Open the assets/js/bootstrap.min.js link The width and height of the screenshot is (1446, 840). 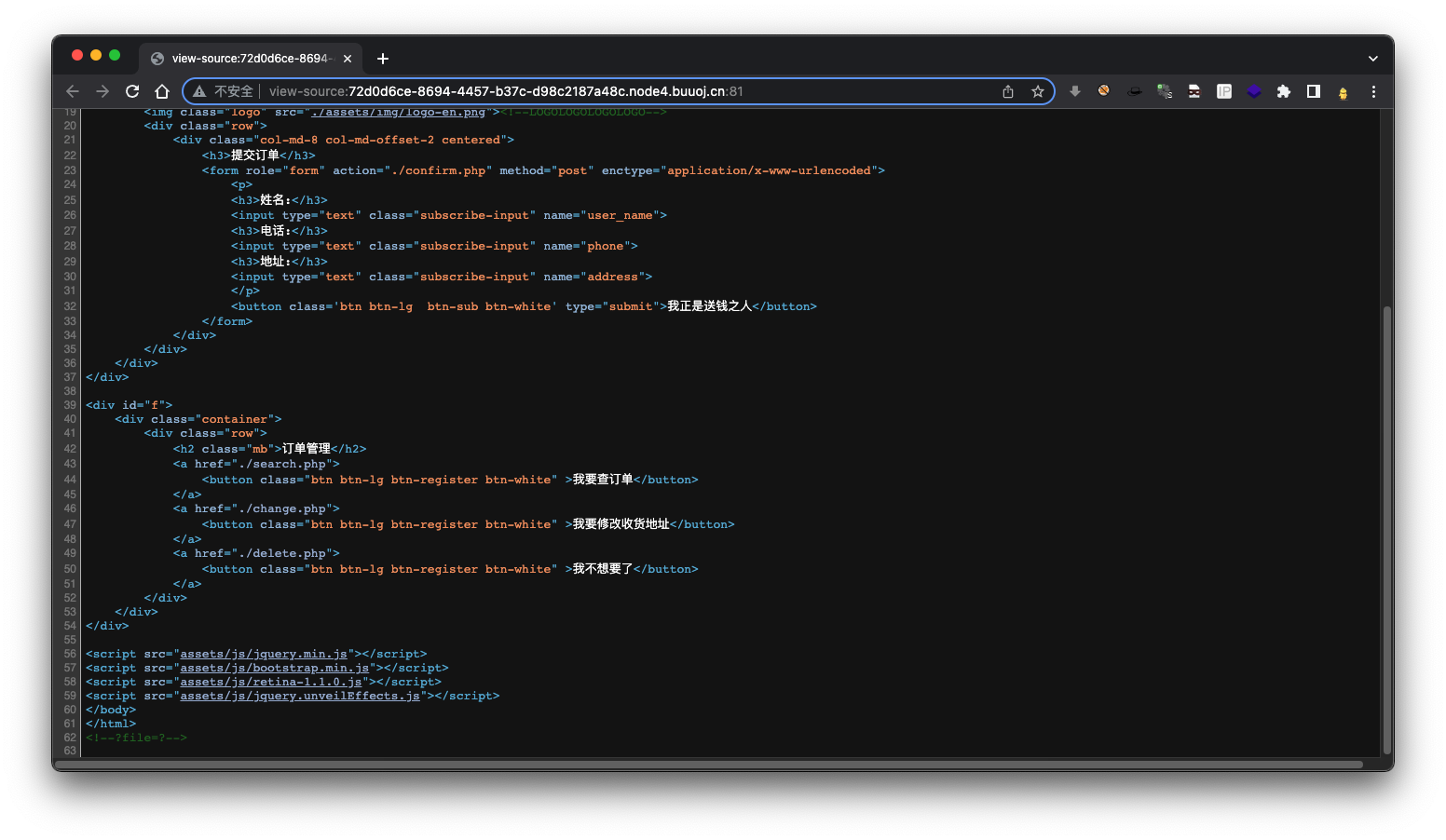(x=275, y=668)
